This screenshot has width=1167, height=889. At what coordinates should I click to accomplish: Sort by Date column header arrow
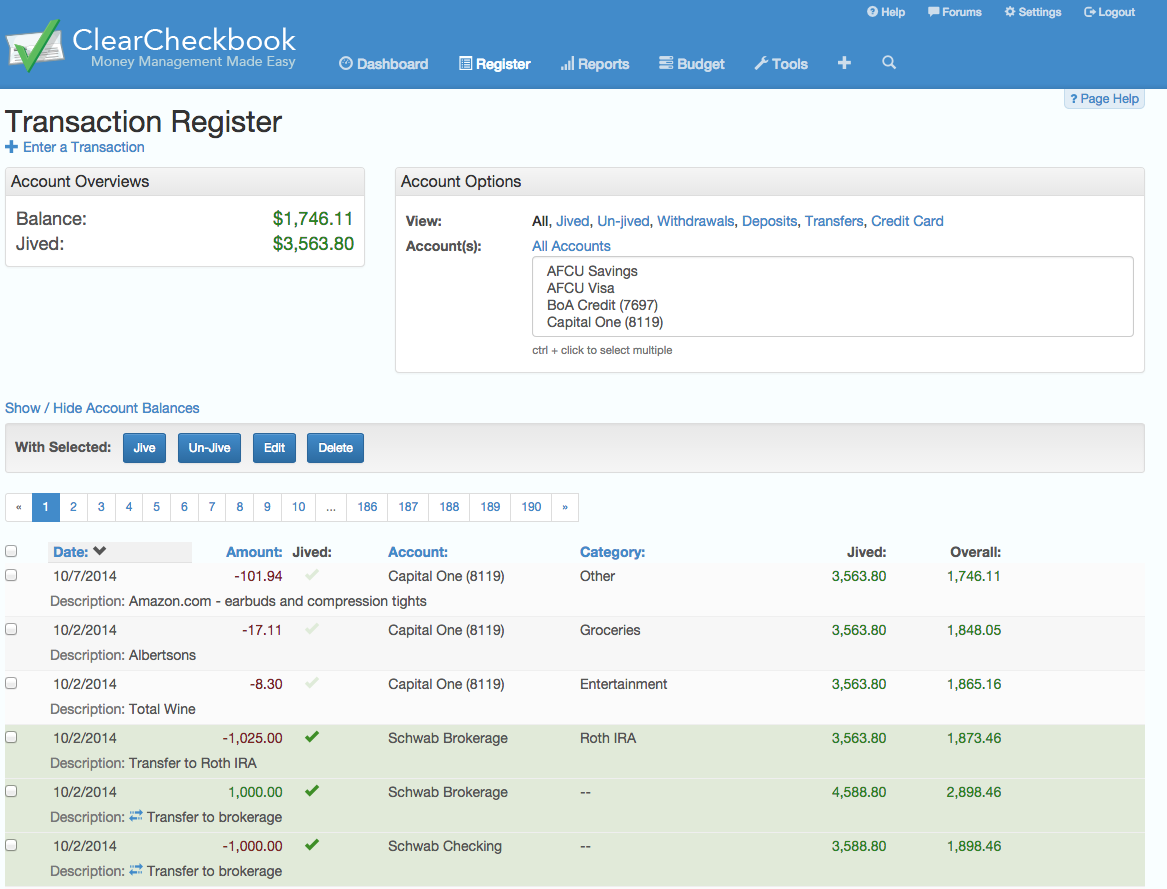[x=99, y=552]
